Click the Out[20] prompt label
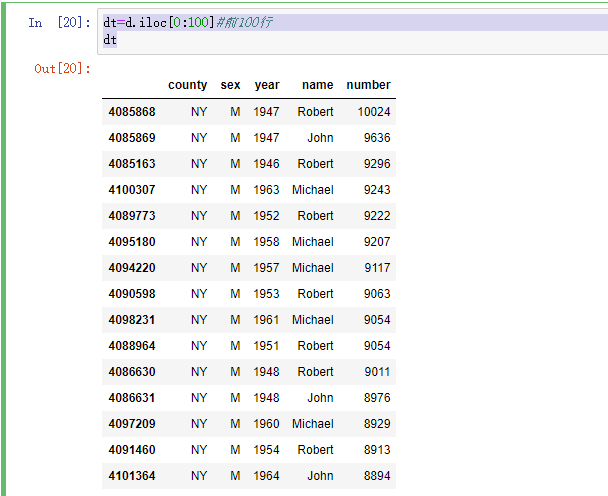608x496 pixels. pyautogui.click(x=62, y=69)
